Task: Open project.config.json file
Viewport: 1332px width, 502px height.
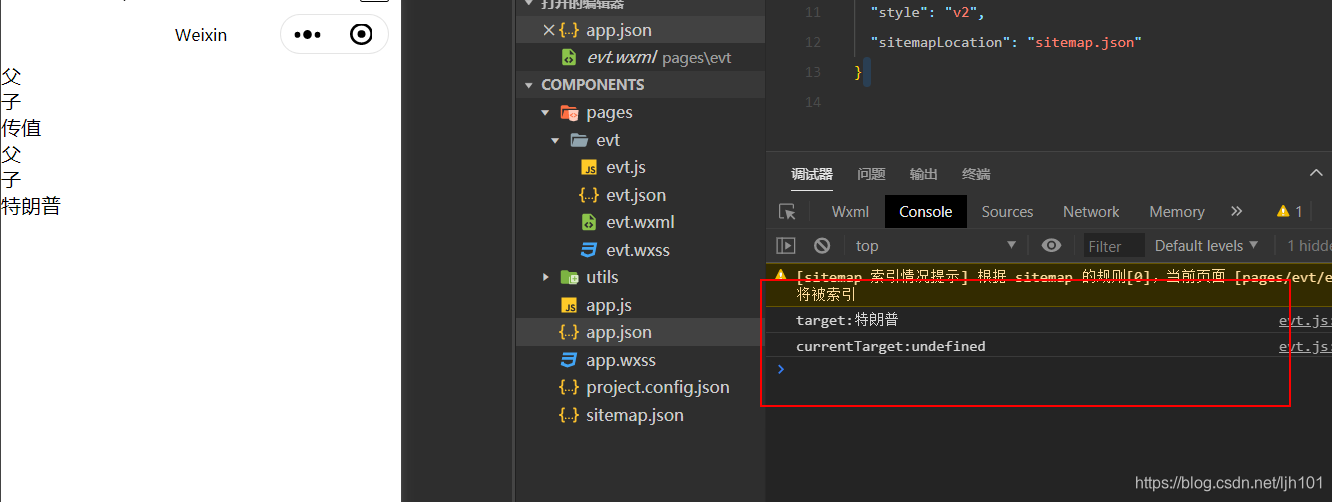Action: click(x=658, y=387)
